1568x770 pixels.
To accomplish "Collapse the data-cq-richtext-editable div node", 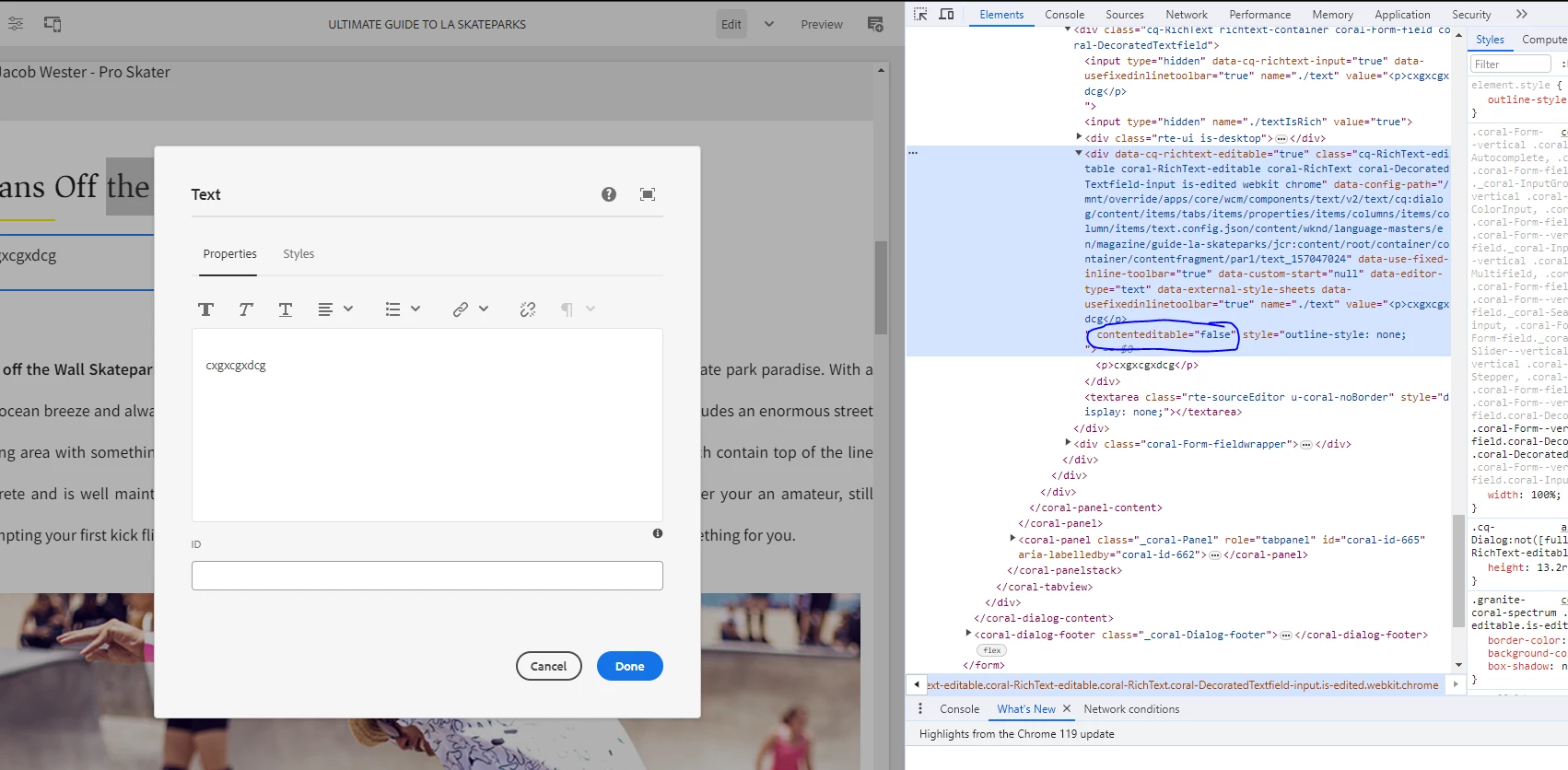I will (x=1079, y=154).
